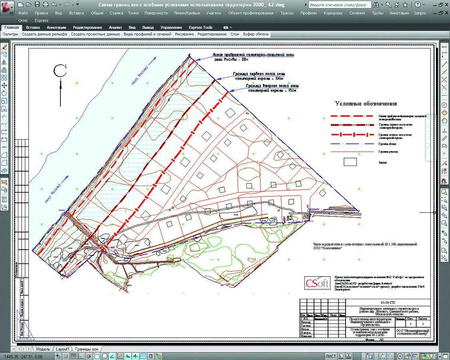The height and width of the screenshot is (360, 450).
Task: Expand the quick access toolbar customize arrow
Action: pyautogui.click(x=78, y=5)
